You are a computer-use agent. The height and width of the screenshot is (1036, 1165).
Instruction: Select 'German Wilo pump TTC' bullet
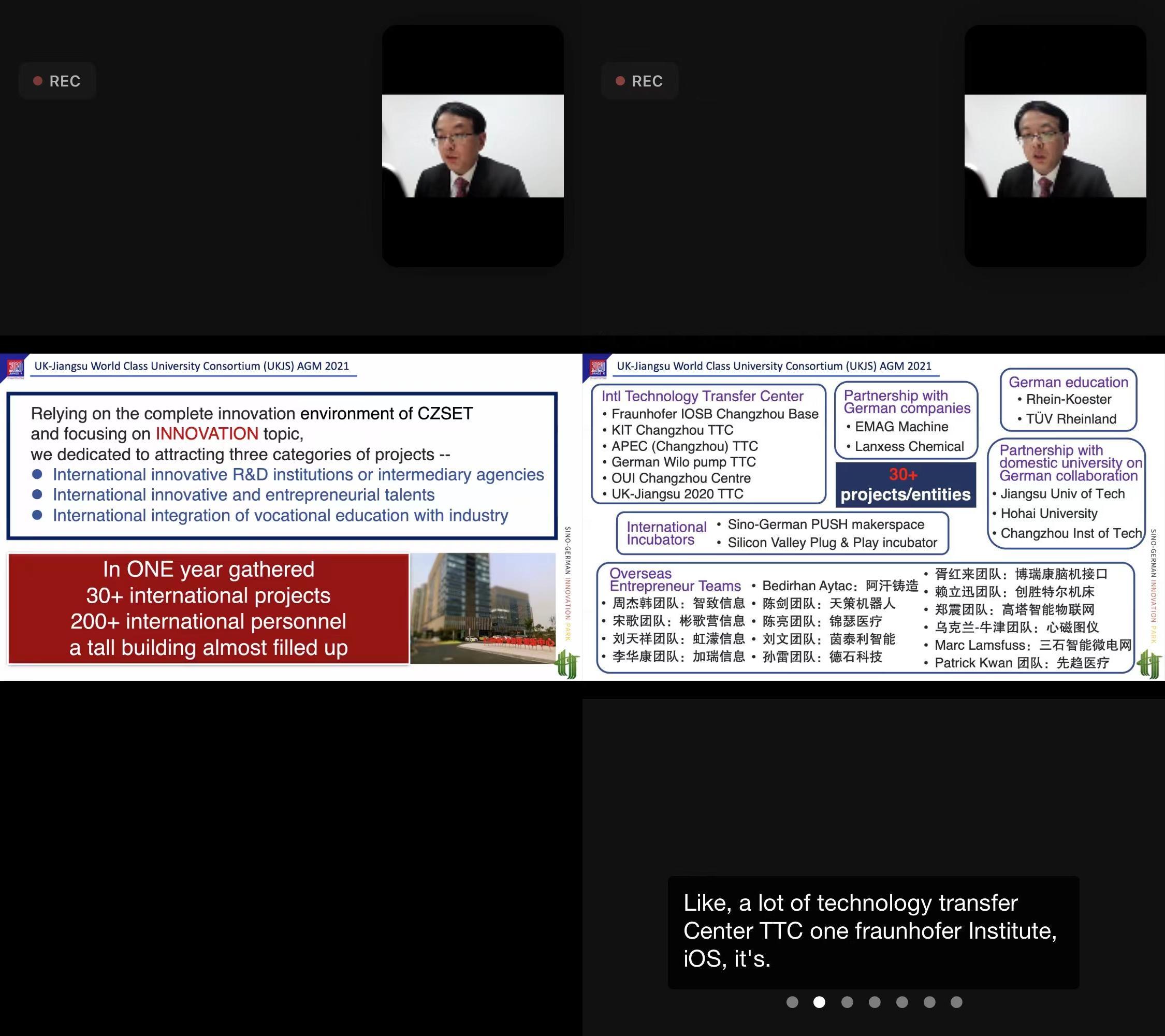[x=683, y=462]
